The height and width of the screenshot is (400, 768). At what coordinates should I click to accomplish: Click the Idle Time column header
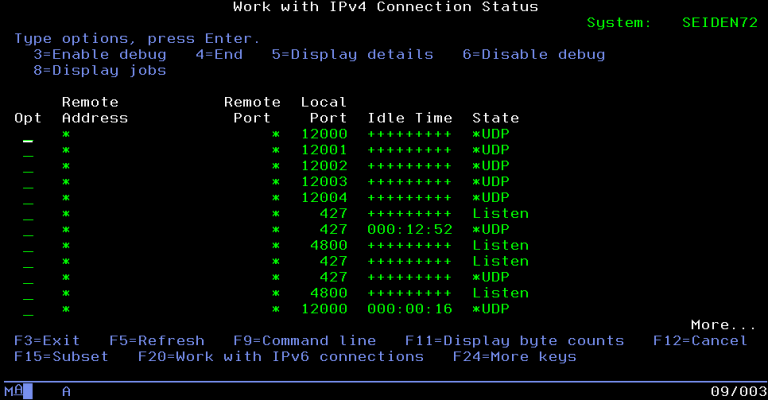[410, 118]
